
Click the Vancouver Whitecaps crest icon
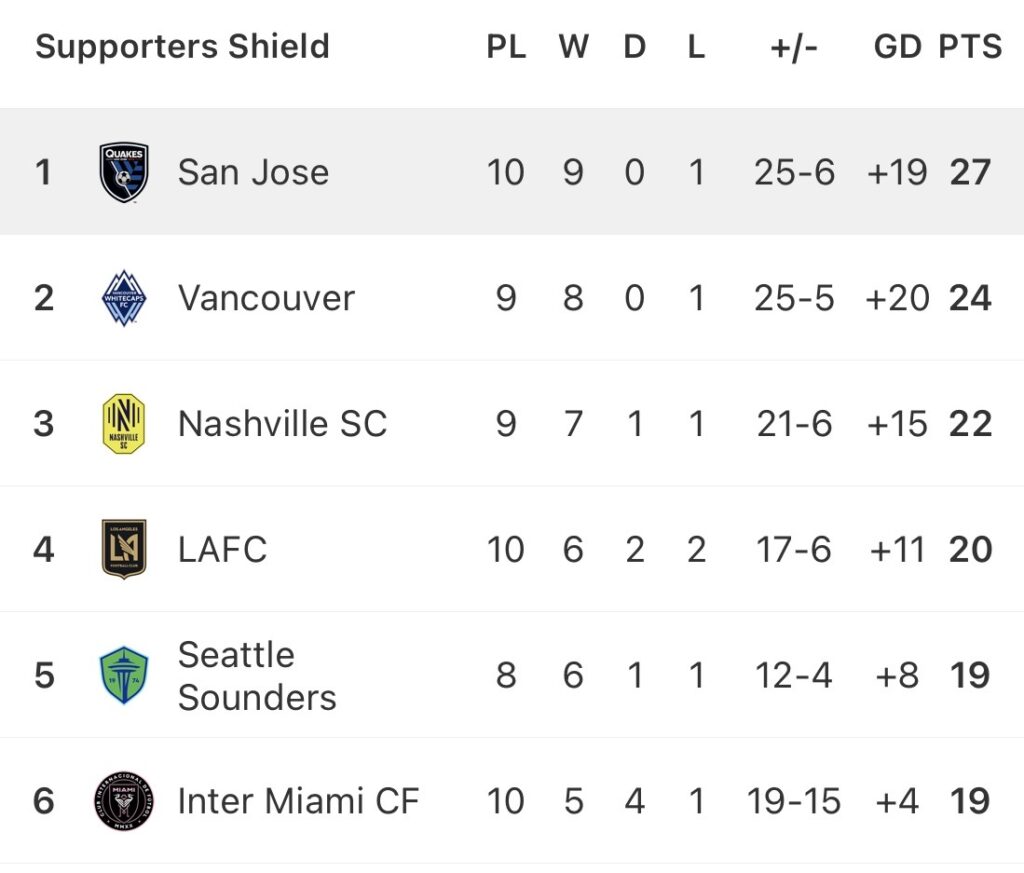click(x=124, y=298)
